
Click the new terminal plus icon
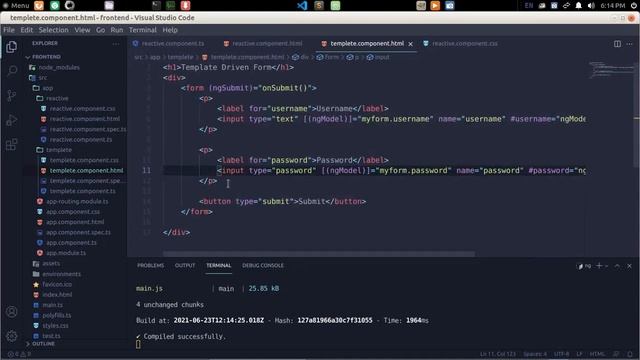[599, 266]
